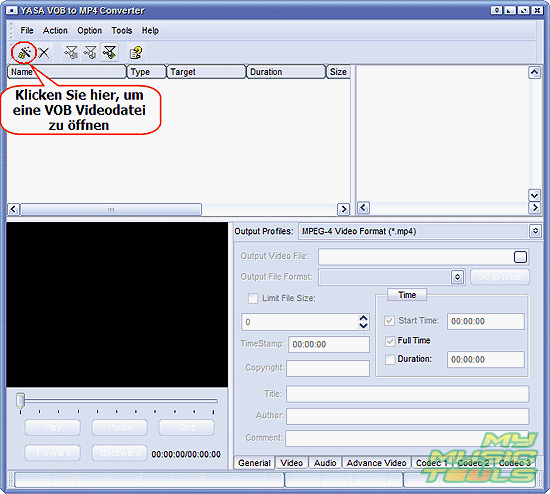
Task: Click the Play button
Action: 53,428
